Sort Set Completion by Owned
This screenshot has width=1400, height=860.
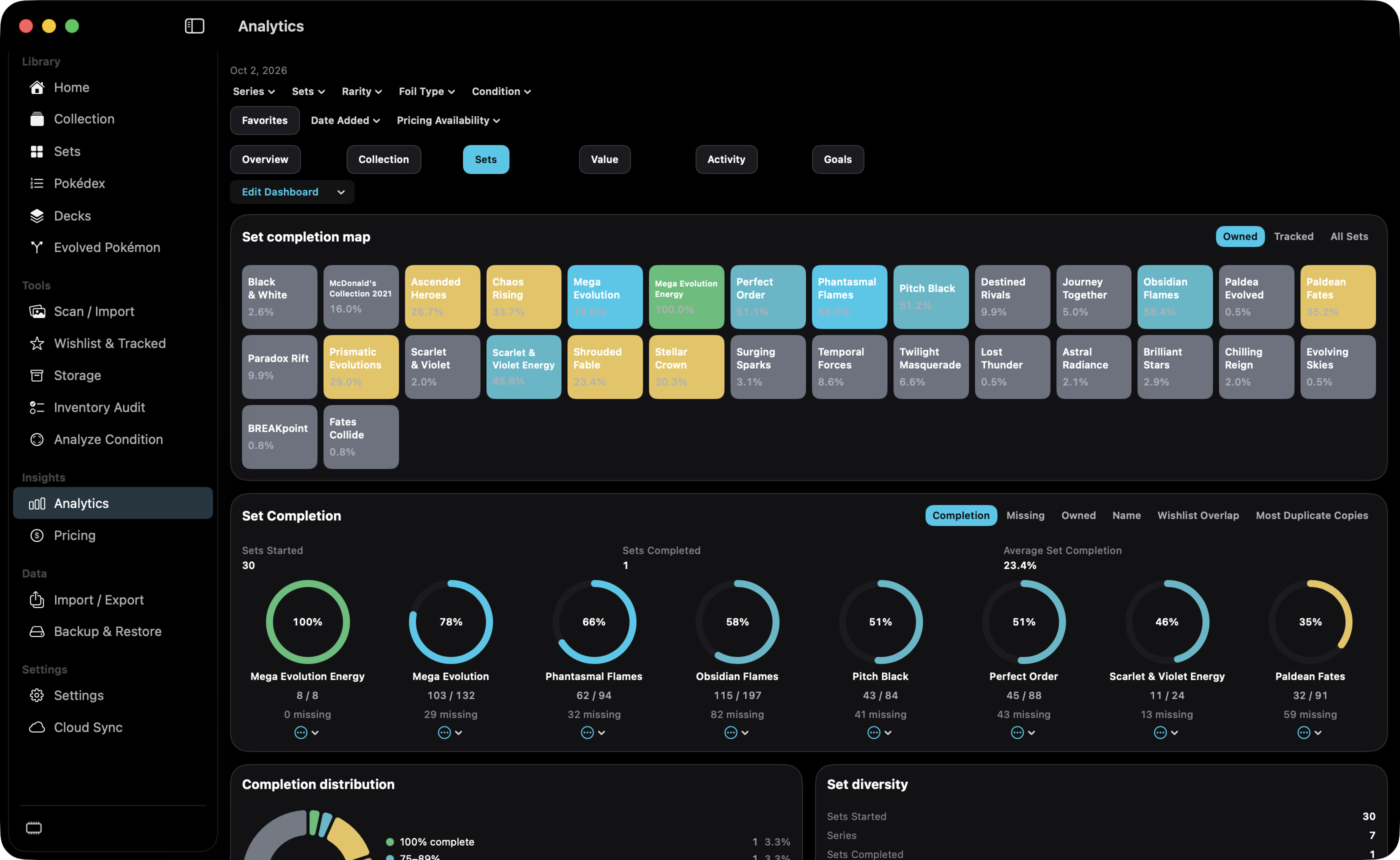click(1078, 515)
